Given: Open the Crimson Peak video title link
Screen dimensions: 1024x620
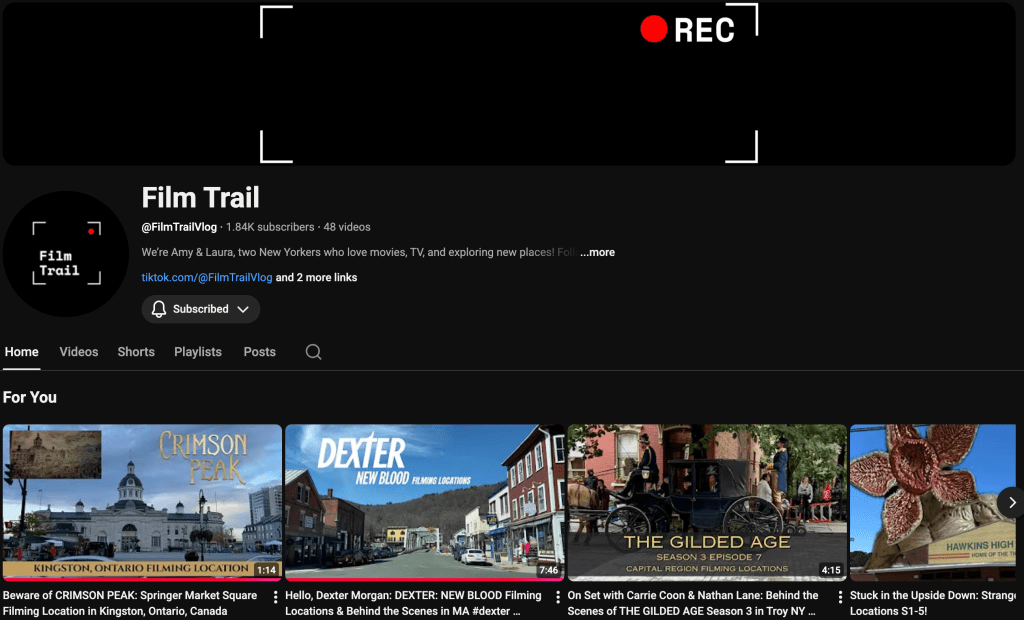Looking at the screenshot, I should pyautogui.click(x=130, y=602).
